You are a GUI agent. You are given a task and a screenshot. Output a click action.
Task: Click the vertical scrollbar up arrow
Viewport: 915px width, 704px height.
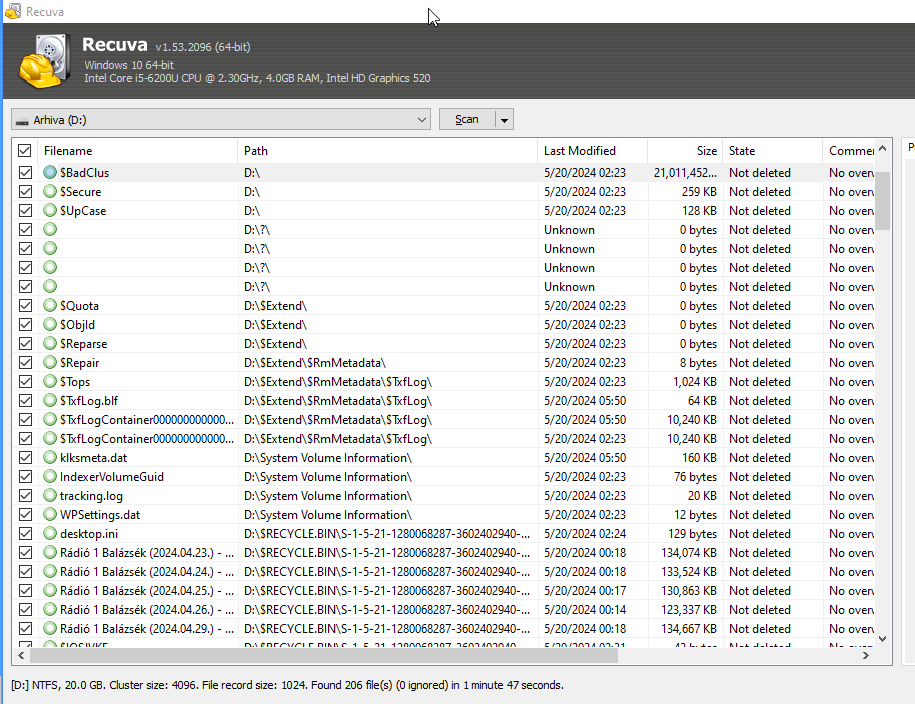pyautogui.click(x=882, y=148)
